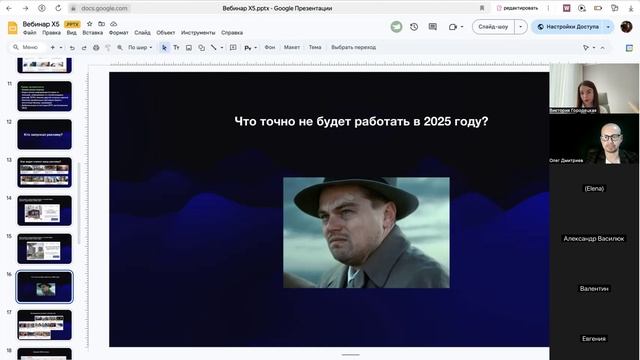This screenshot has width=640, height=360.
Task: Open the Справка menu
Action: click(x=232, y=33)
